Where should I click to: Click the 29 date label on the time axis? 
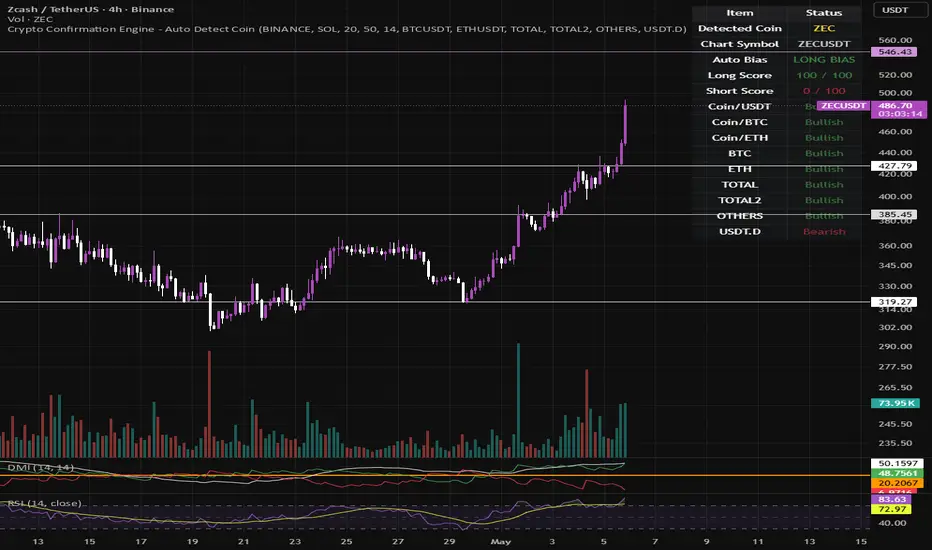coord(449,541)
